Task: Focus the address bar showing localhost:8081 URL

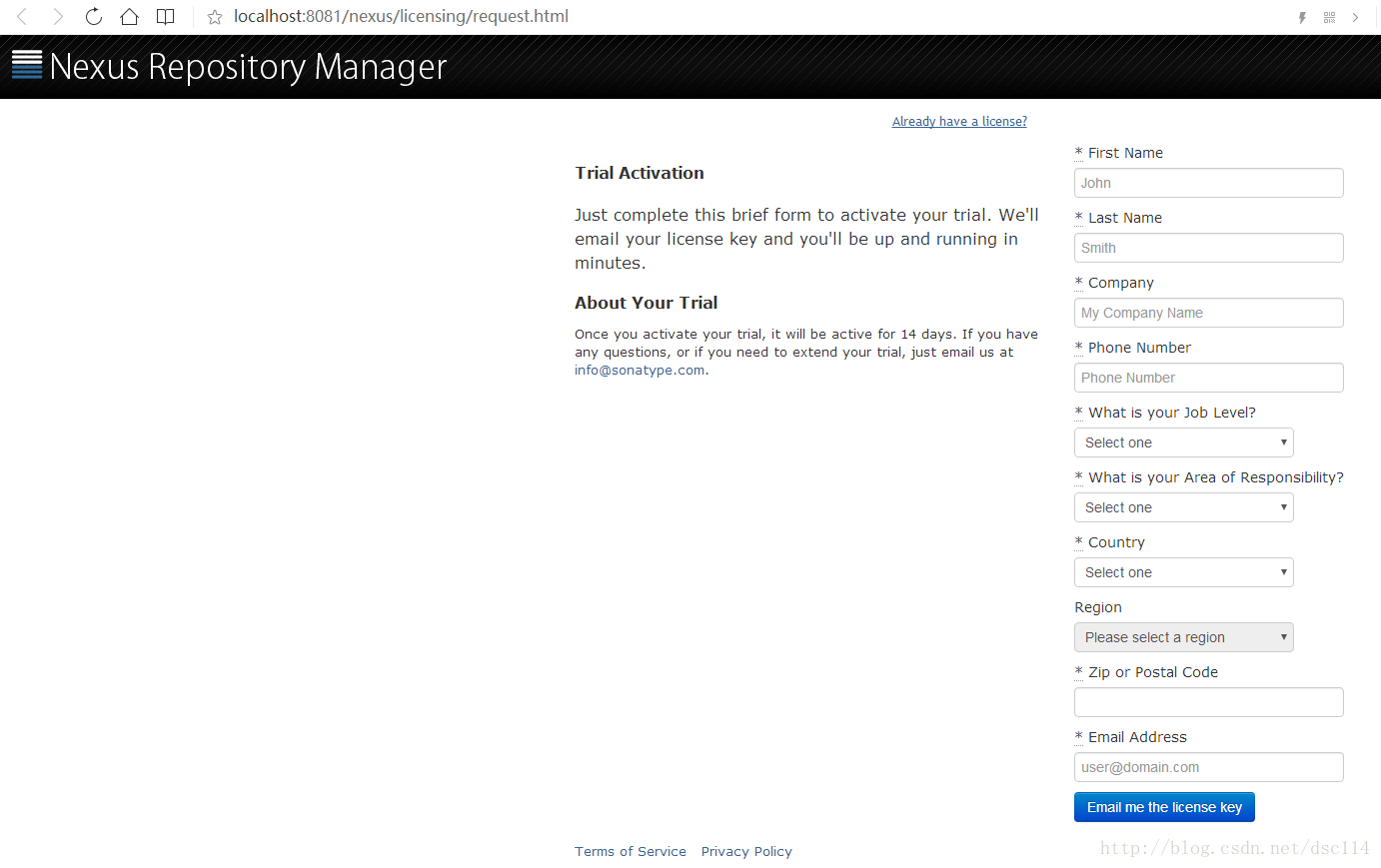Action: click(x=401, y=17)
